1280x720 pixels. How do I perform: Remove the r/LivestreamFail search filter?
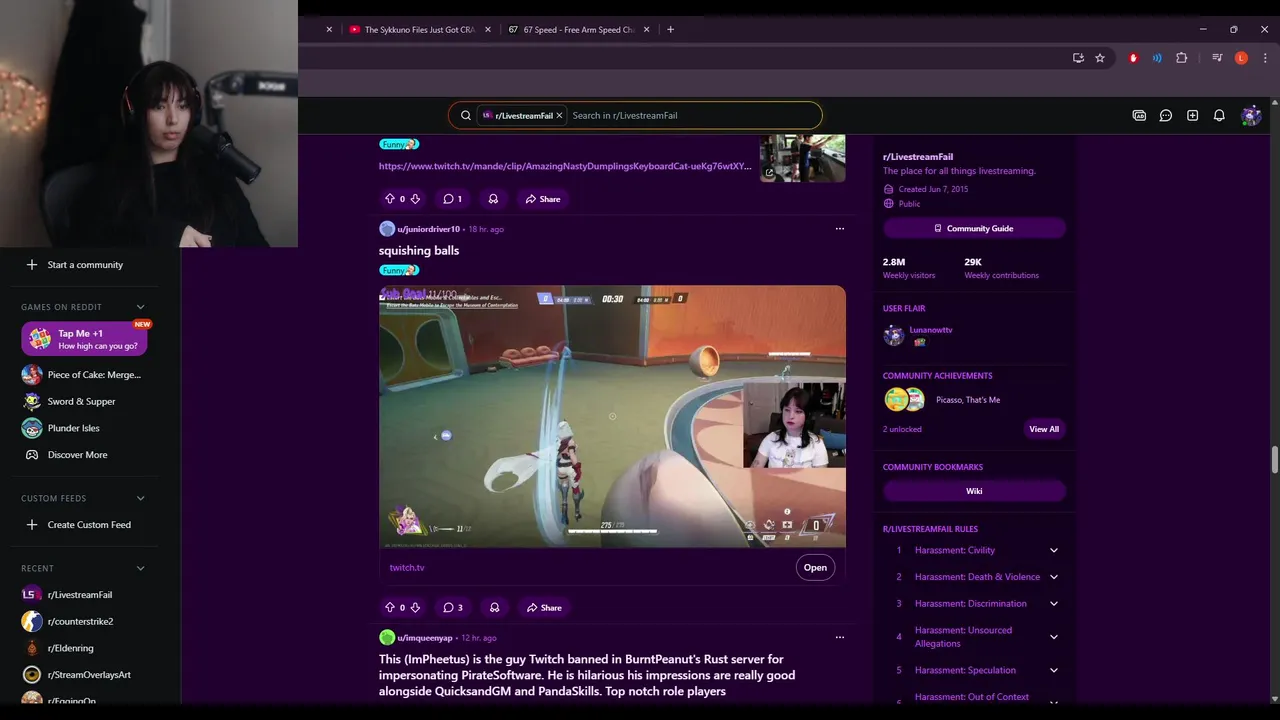(x=559, y=115)
